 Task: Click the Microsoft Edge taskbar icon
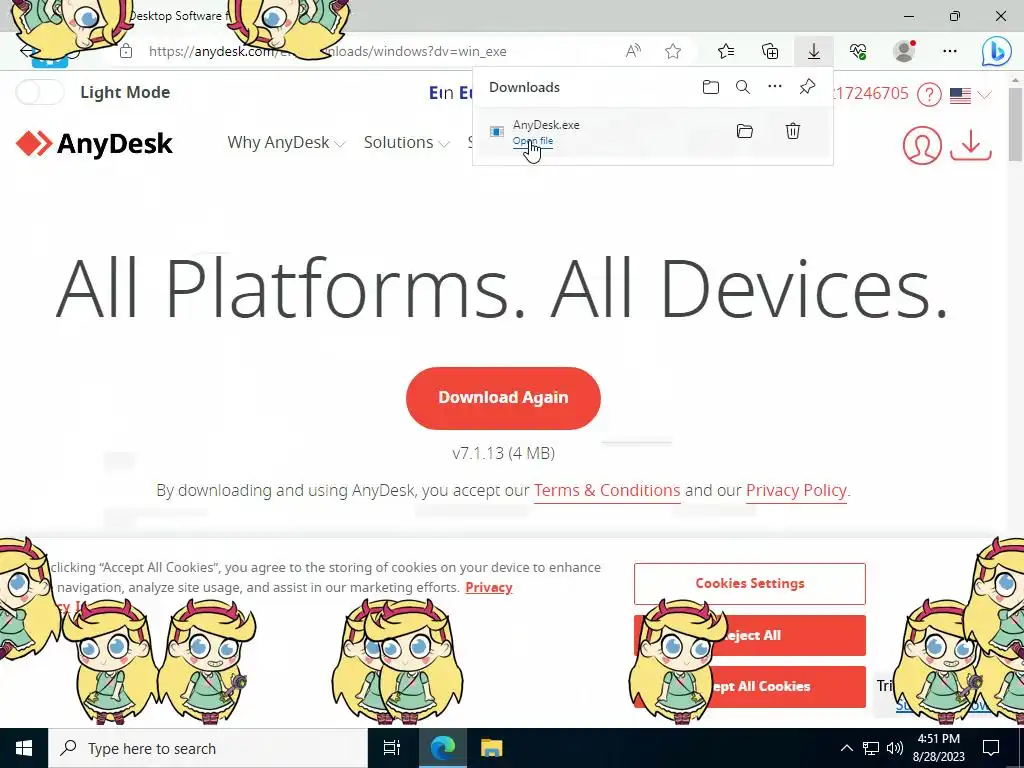[442, 748]
